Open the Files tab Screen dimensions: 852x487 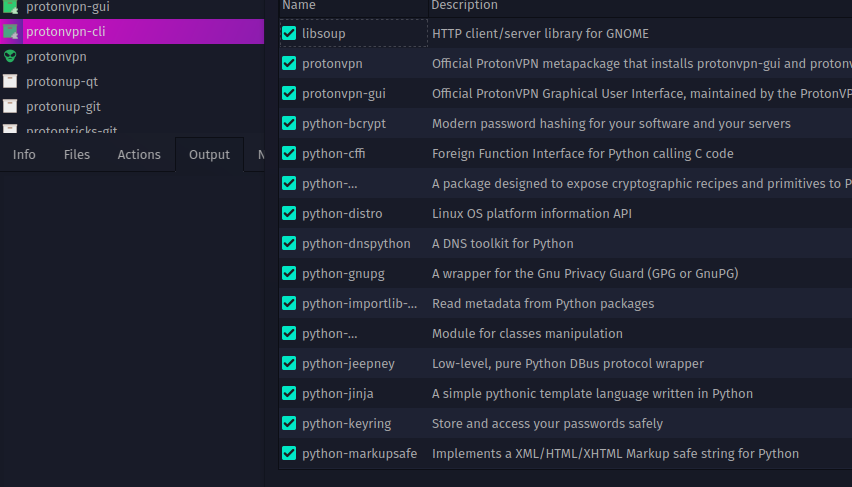76,154
